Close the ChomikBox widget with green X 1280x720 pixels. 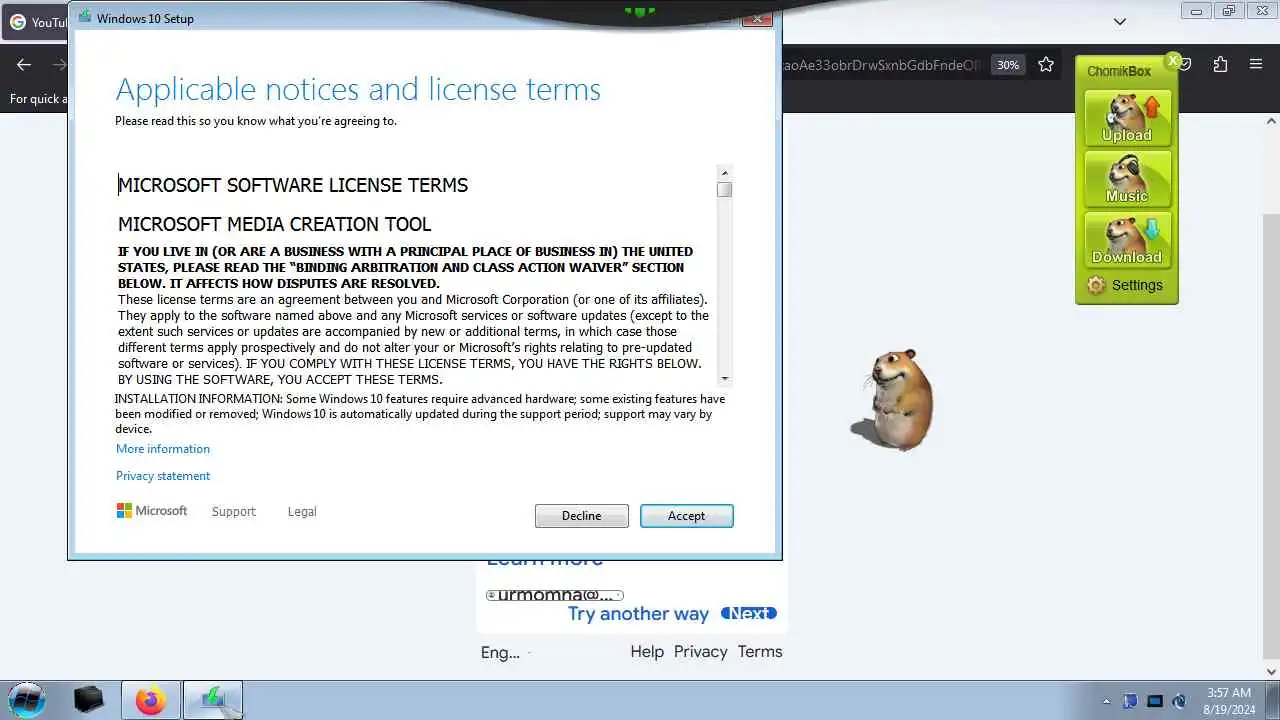click(x=1173, y=60)
